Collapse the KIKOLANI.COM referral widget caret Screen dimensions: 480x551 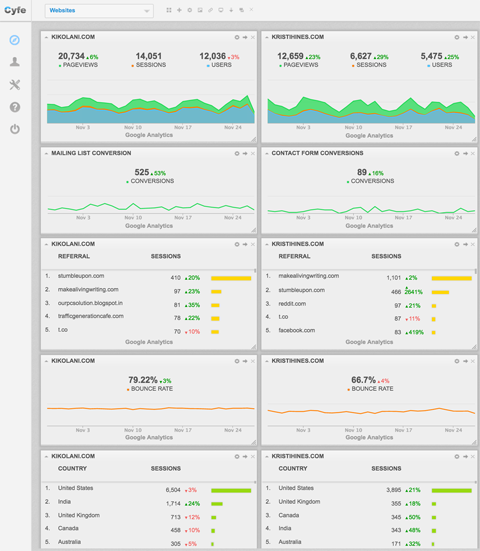[x=46, y=244]
